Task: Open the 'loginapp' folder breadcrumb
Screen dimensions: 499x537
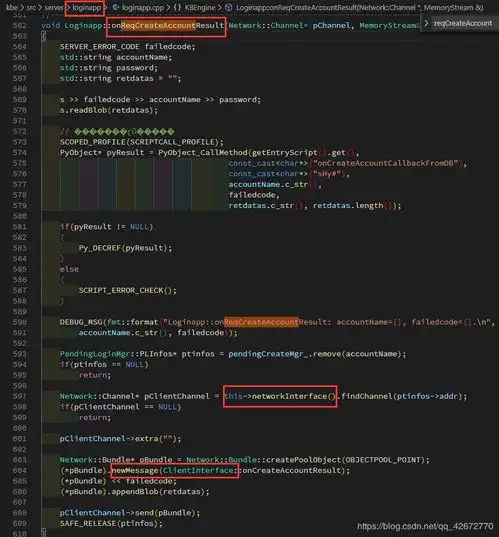Action: point(86,7)
